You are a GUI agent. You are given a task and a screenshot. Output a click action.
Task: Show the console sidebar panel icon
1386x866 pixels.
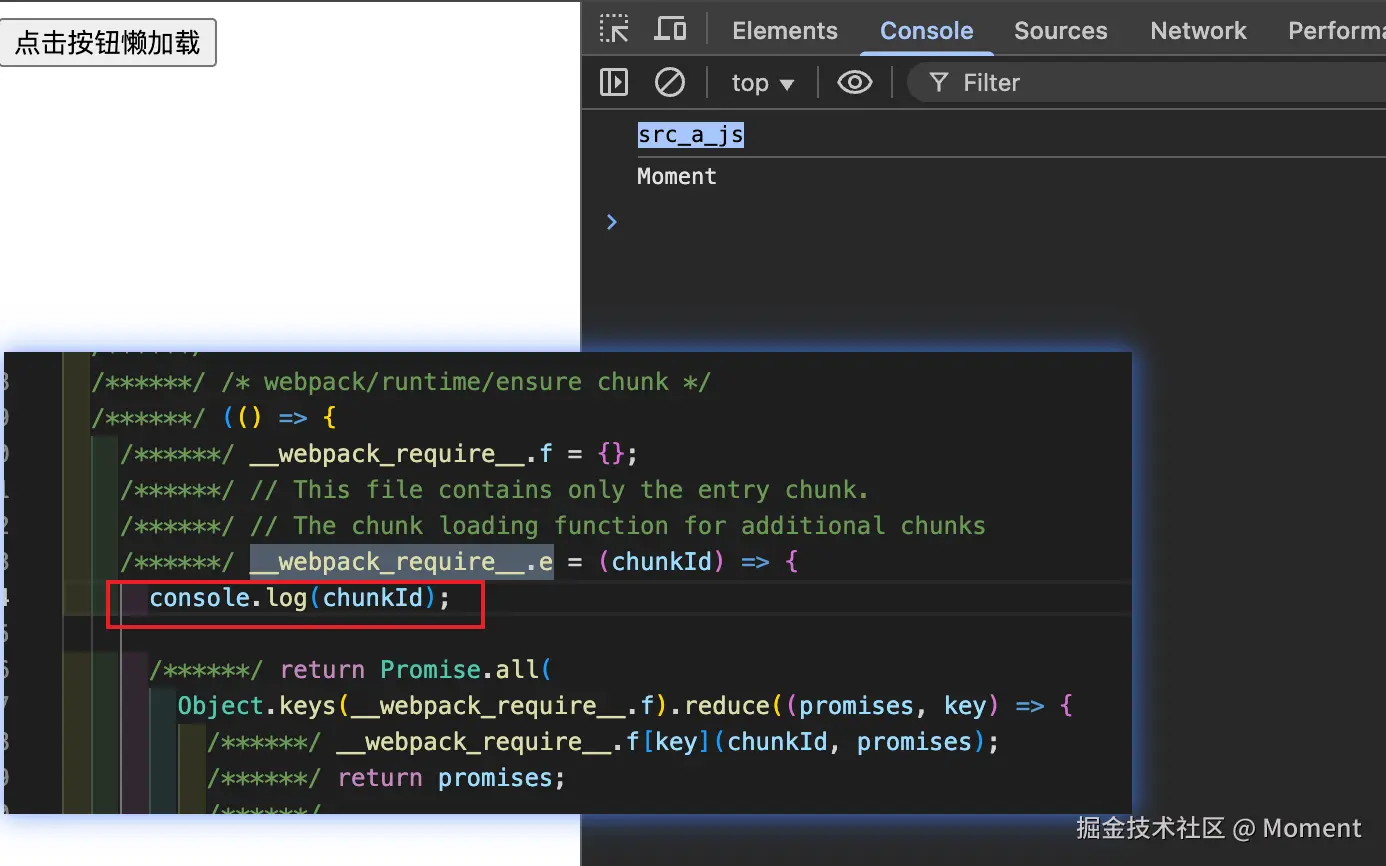614,82
